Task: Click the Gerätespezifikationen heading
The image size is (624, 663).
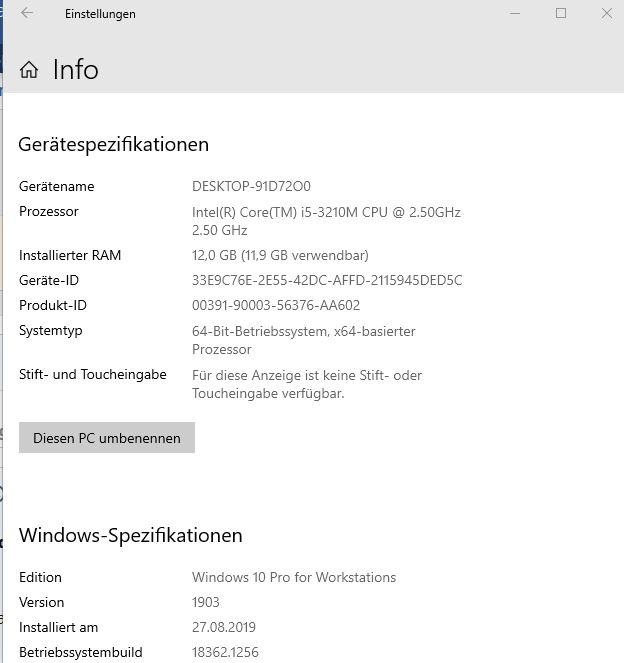Action: pos(114,145)
